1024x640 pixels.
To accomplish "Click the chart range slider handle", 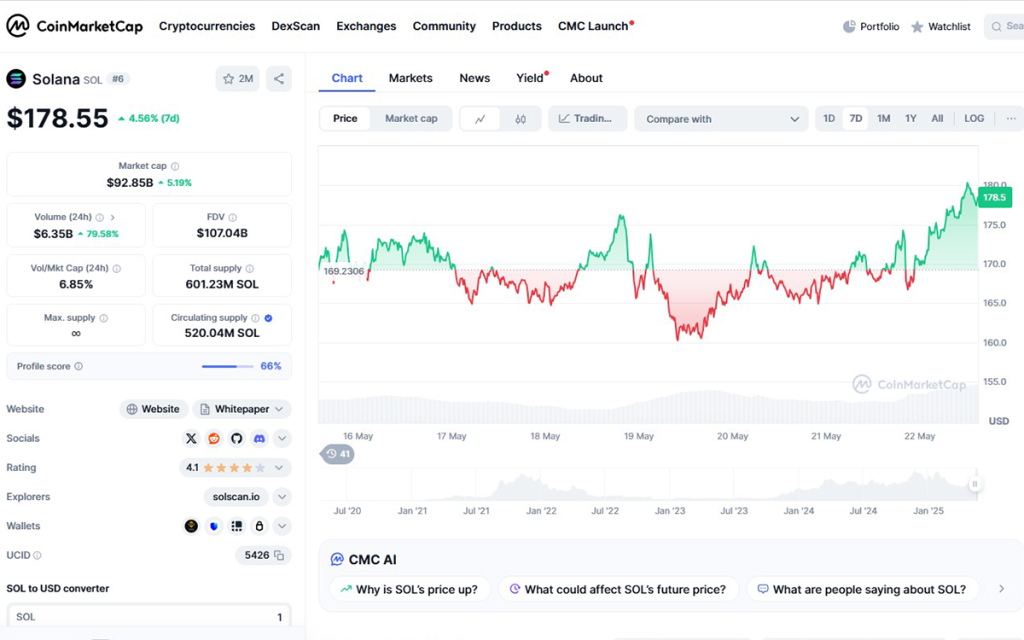I will 974,484.
